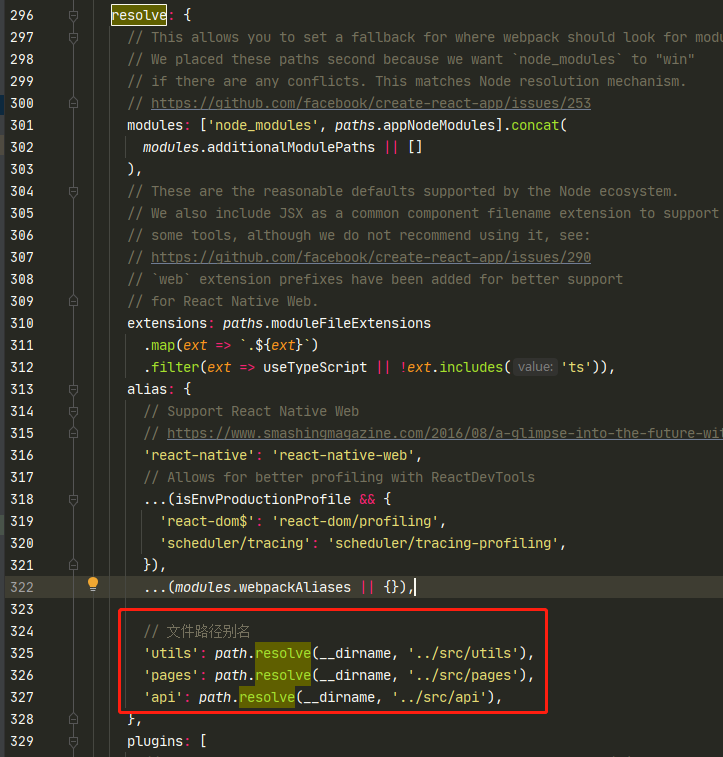
Task: Click 'react-native-web' string on line 316
Action: click(343, 455)
